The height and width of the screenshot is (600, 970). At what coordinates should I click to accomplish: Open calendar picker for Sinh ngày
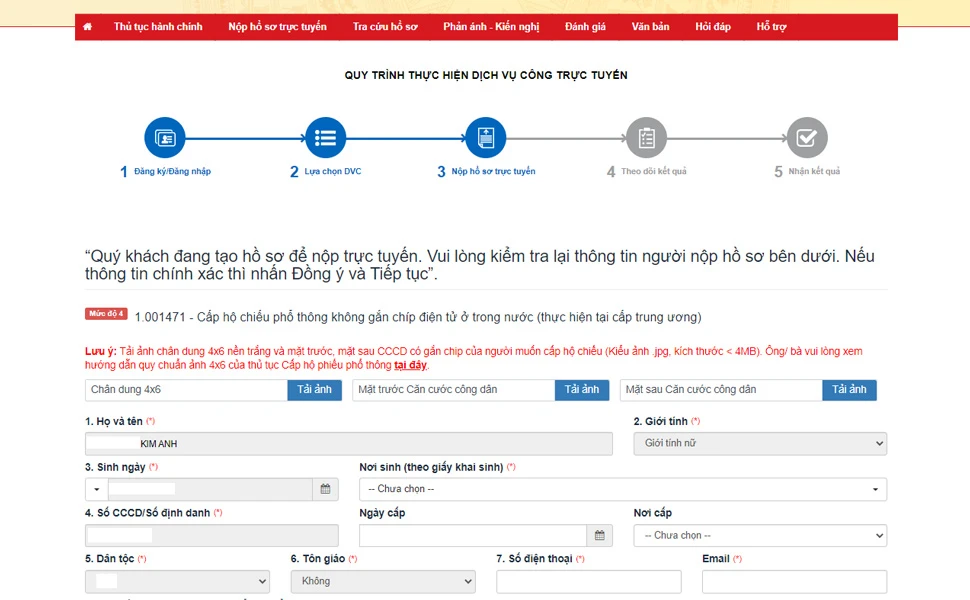(325, 489)
